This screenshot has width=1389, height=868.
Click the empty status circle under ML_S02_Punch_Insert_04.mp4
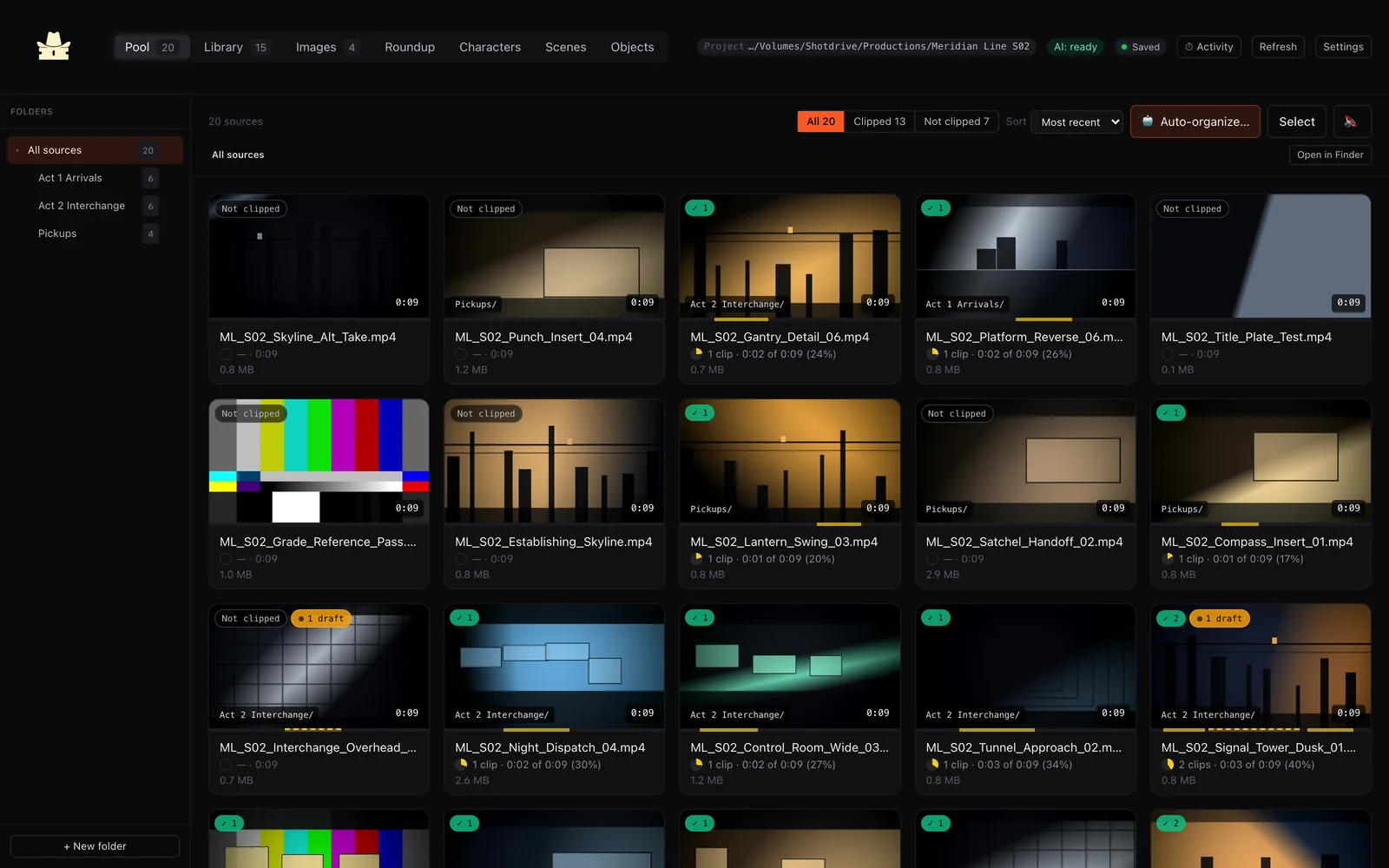tap(461, 354)
